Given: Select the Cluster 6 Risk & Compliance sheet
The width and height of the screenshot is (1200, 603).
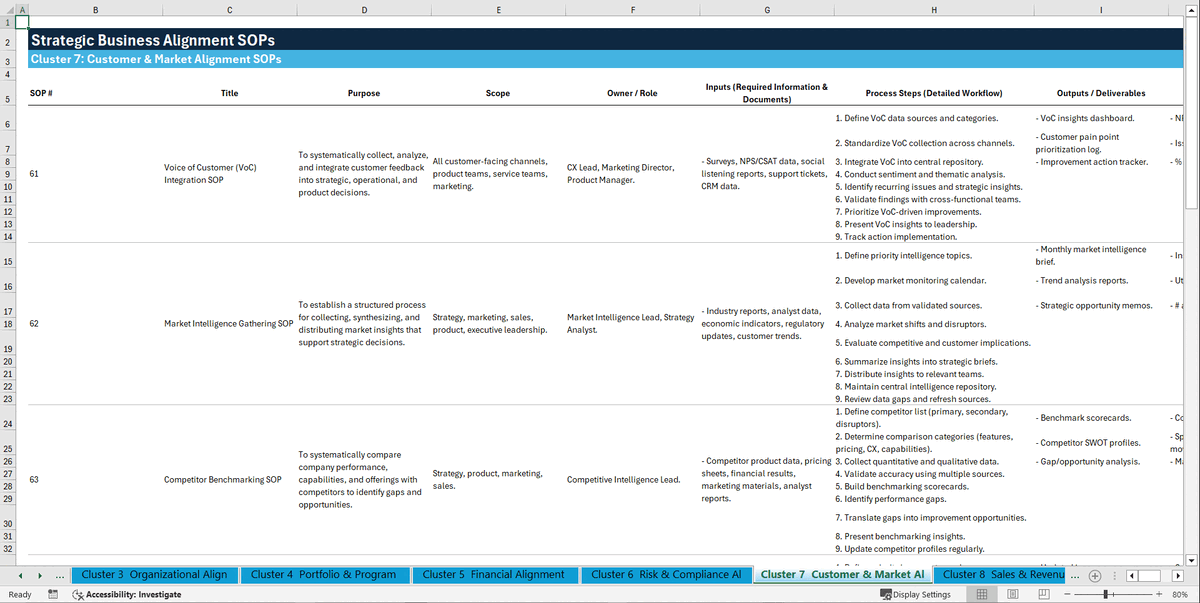Looking at the screenshot, I should pyautogui.click(x=666, y=575).
